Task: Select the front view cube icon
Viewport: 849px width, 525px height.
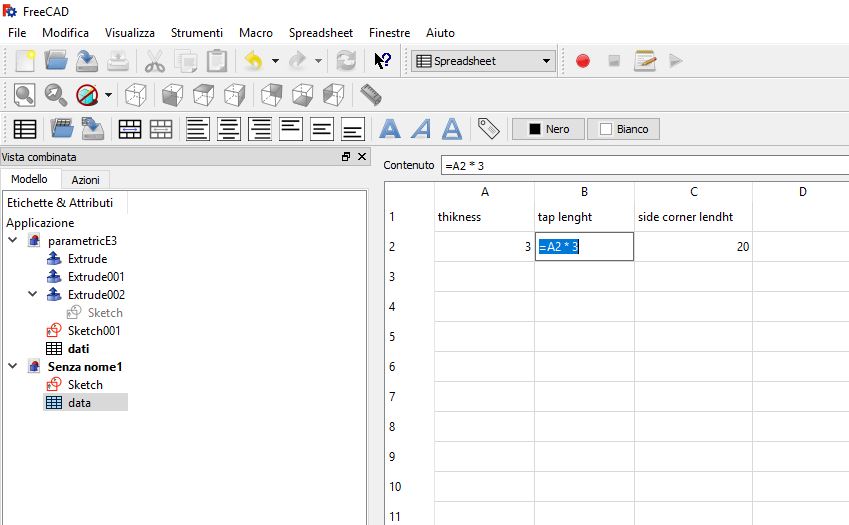Action: tap(172, 95)
